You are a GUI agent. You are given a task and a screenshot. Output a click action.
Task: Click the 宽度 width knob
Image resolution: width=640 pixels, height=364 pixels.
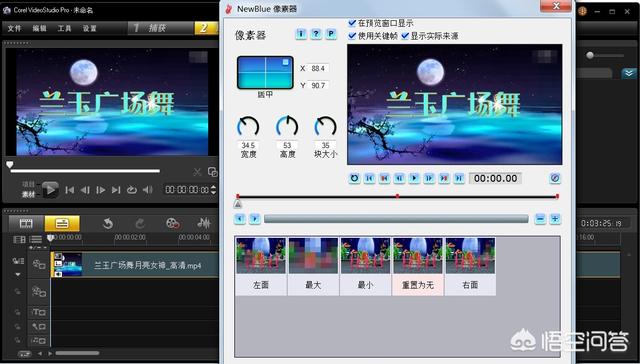[248, 127]
